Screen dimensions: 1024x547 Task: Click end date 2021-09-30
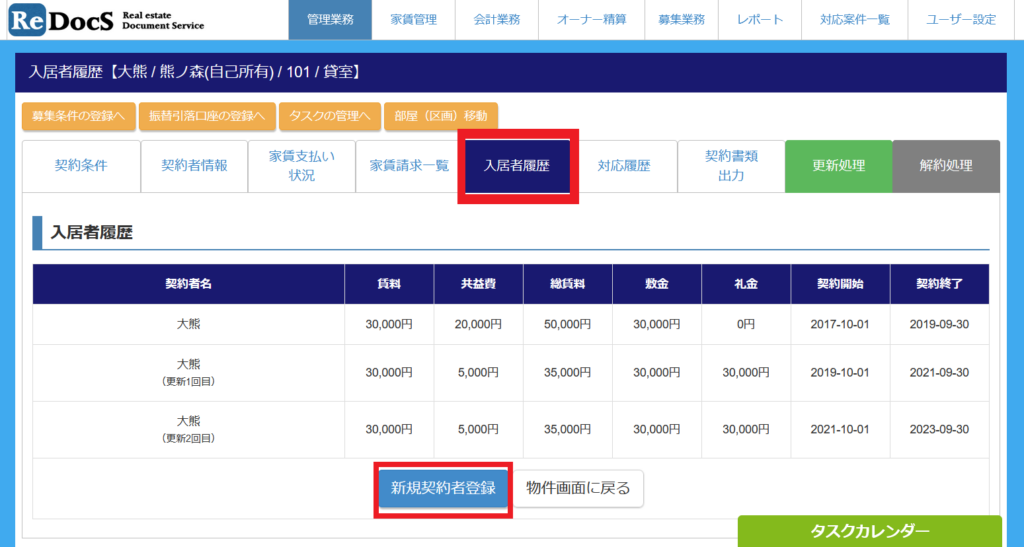939,373
